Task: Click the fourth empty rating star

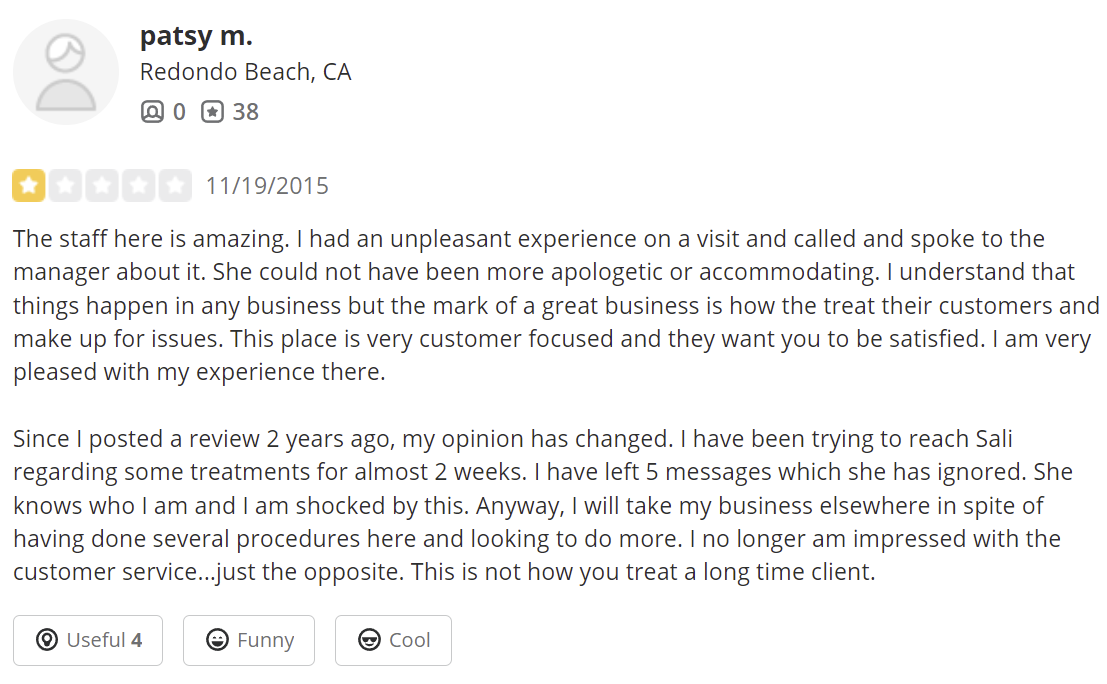Action: pos(138,186)
